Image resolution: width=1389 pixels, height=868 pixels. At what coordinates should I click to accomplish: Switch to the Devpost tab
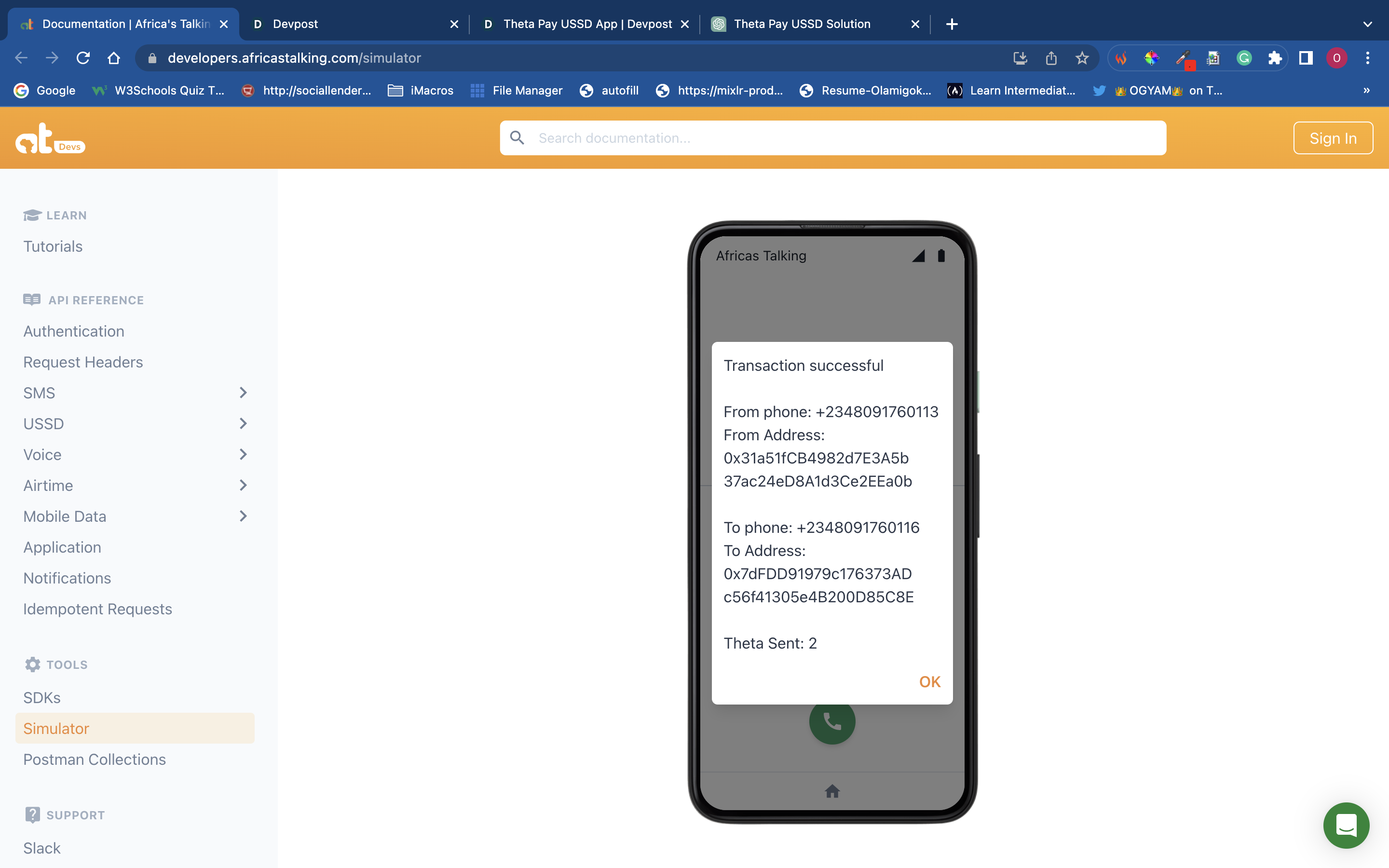click(344, 24)
